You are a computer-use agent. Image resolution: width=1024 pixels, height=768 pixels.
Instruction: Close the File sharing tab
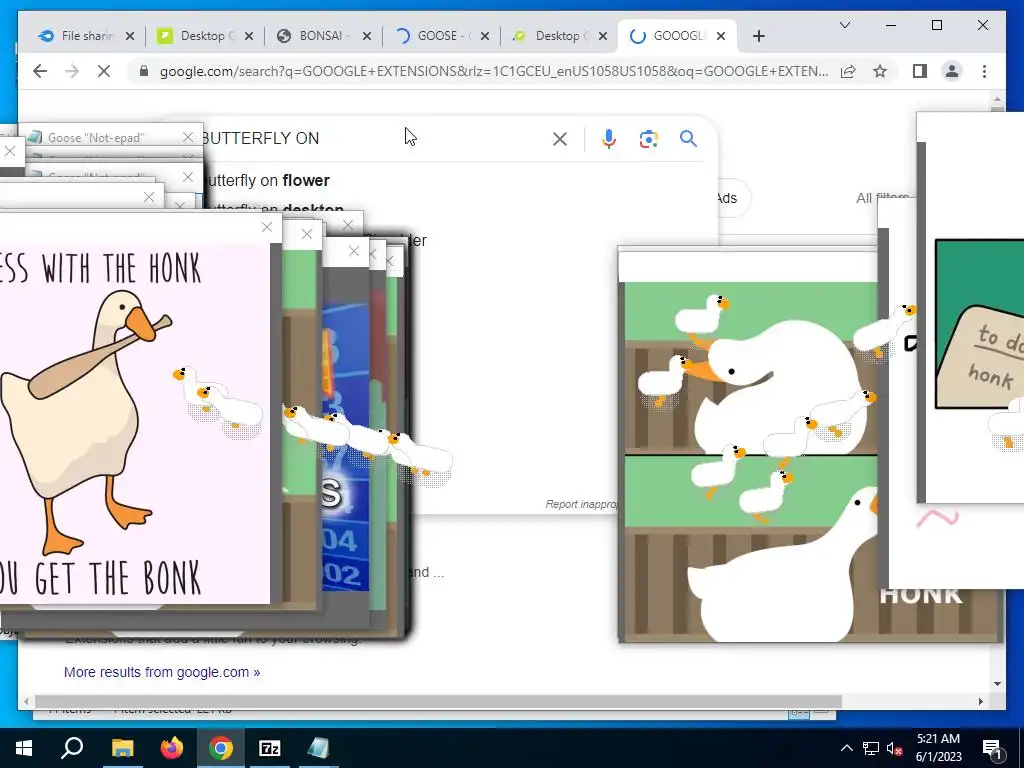point(130,36)
